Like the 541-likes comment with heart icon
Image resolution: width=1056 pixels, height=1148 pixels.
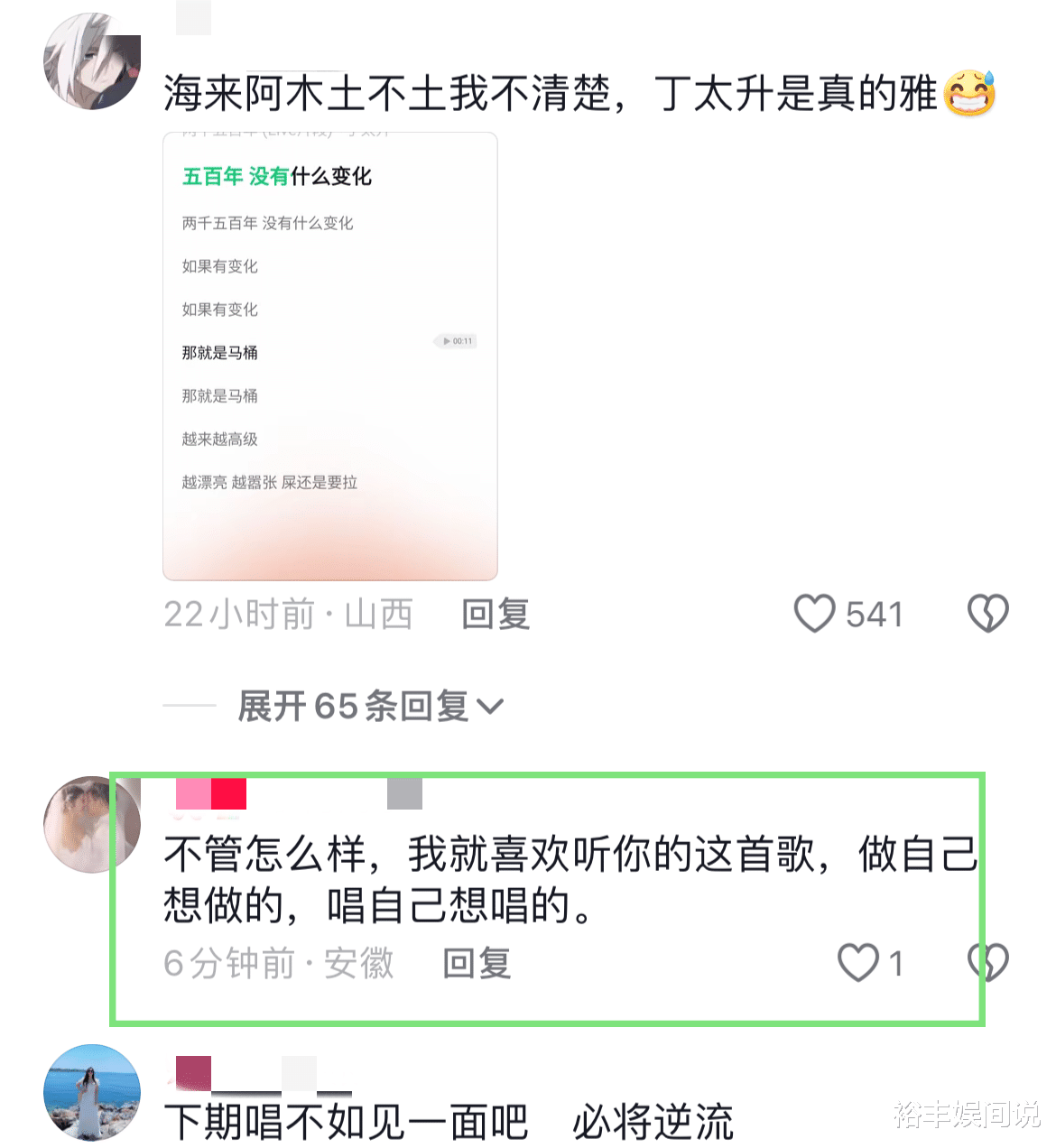coord(814,614)
